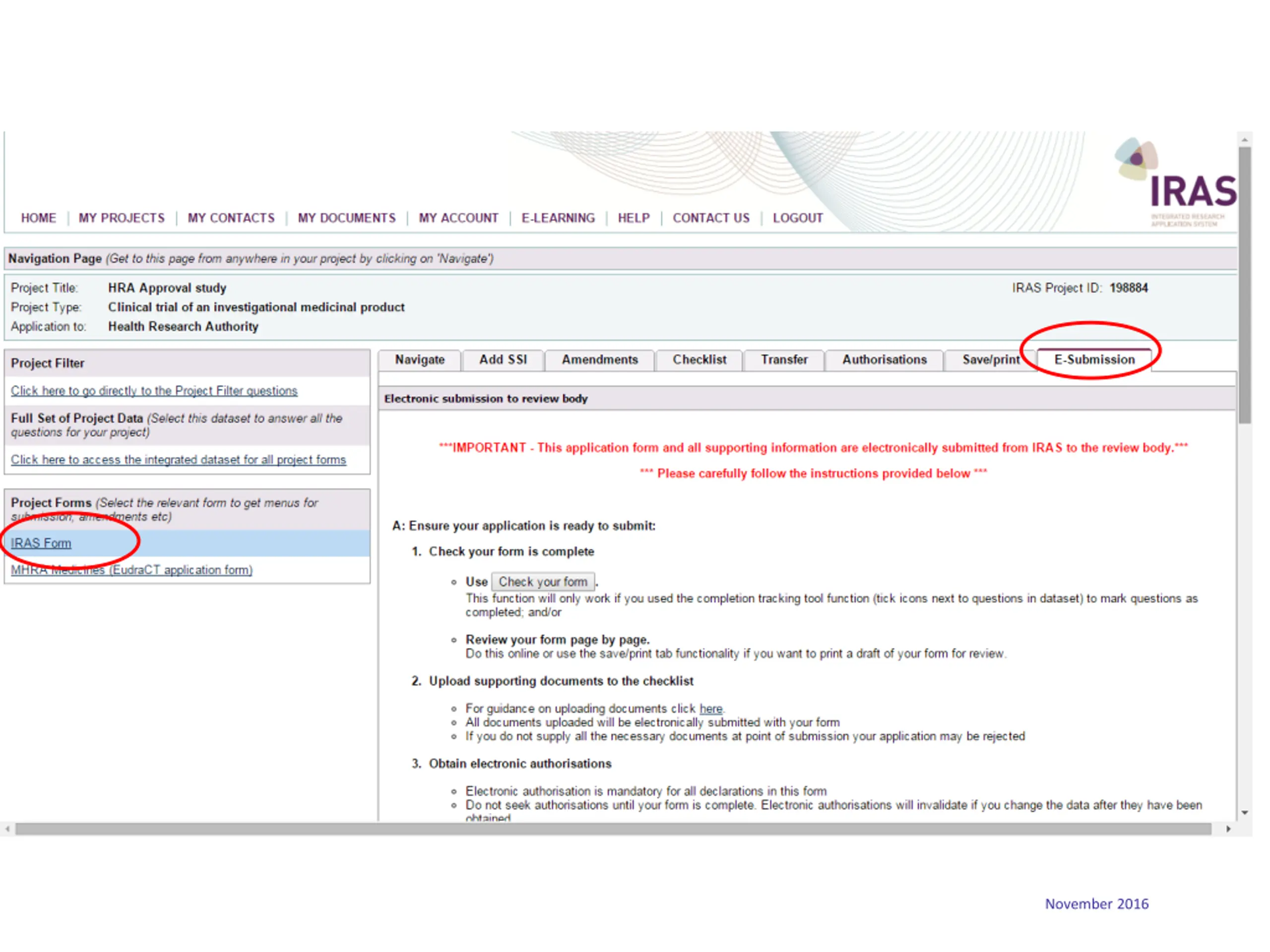Image resolution: width=1270 pixels, height=952 pixels.
Task: Click the vertical scrollbar thumb
Action: 1244,285
